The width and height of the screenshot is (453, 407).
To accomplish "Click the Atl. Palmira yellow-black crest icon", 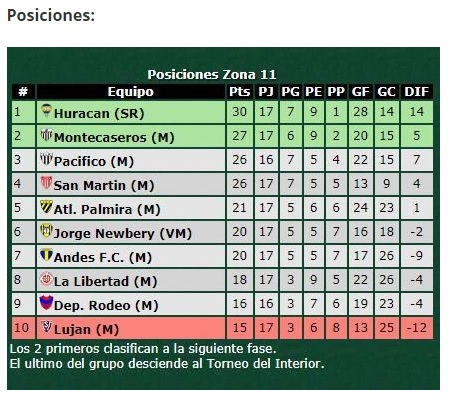I will coord(46,207).
